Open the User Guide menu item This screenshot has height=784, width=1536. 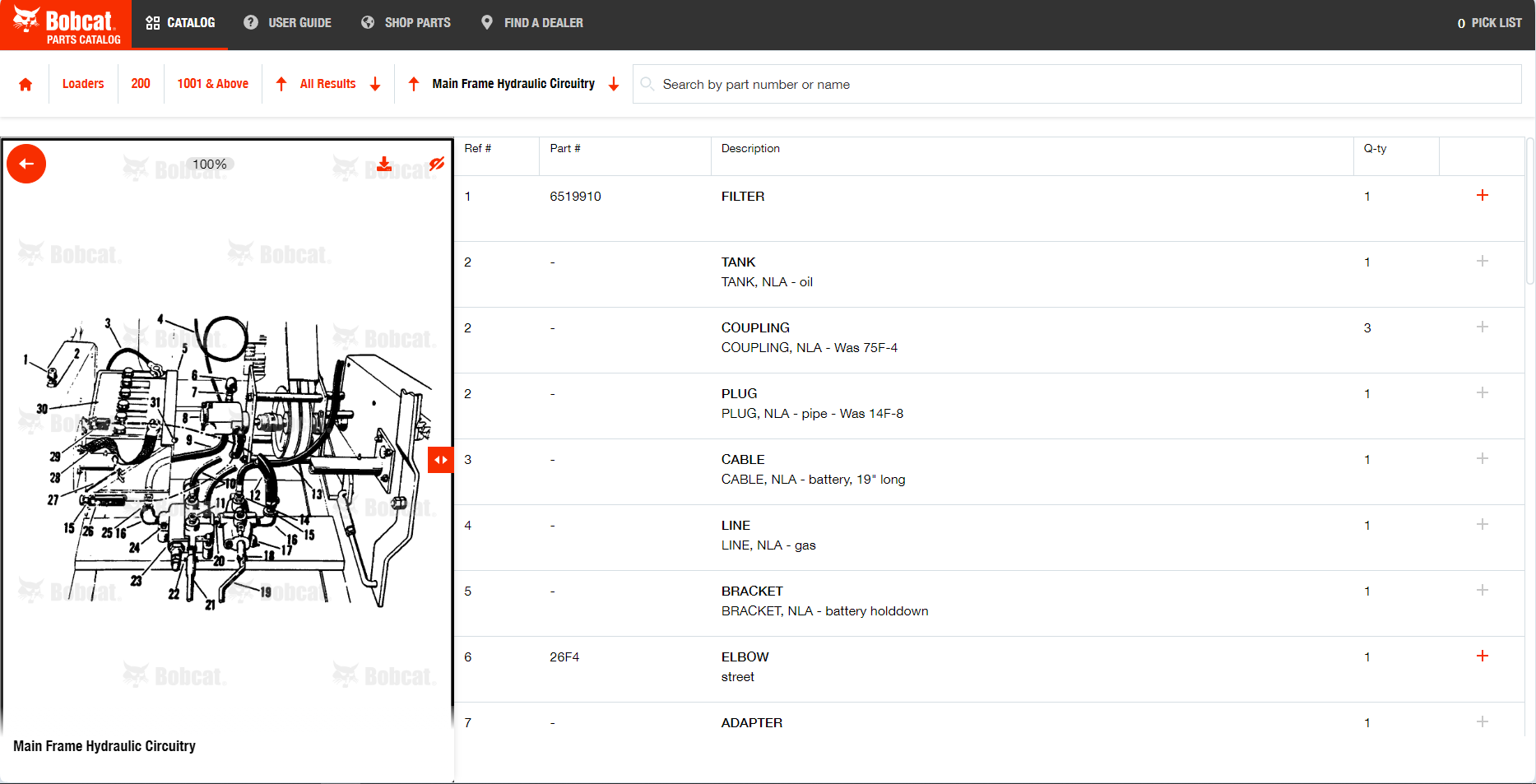coord(288,23)
